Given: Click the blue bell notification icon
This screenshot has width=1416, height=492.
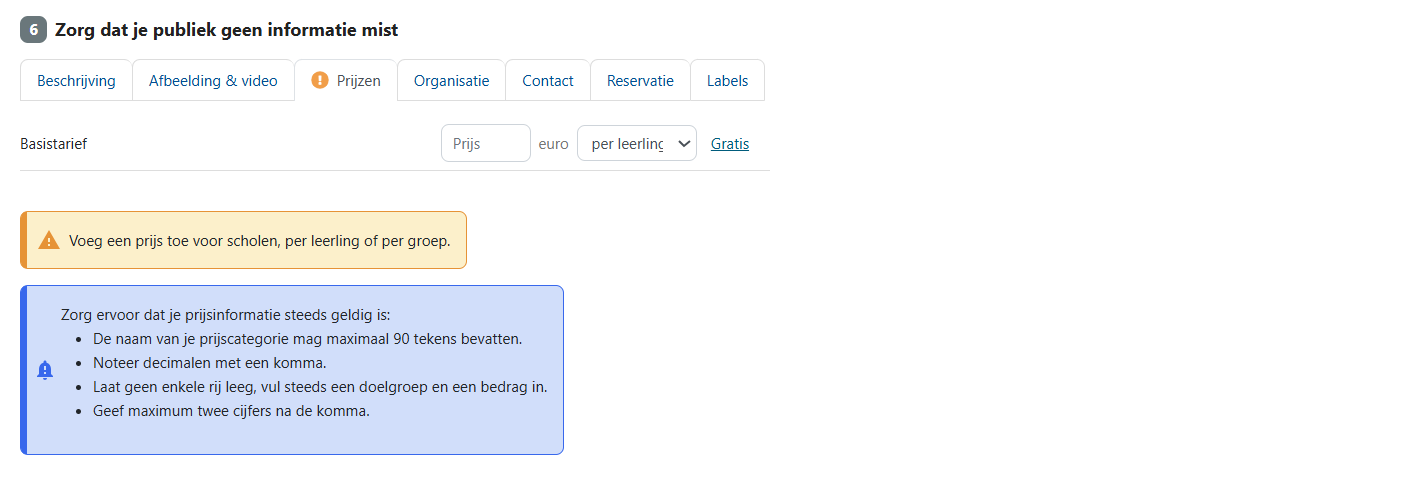Looking at the screenshot, I should point(45,370).
